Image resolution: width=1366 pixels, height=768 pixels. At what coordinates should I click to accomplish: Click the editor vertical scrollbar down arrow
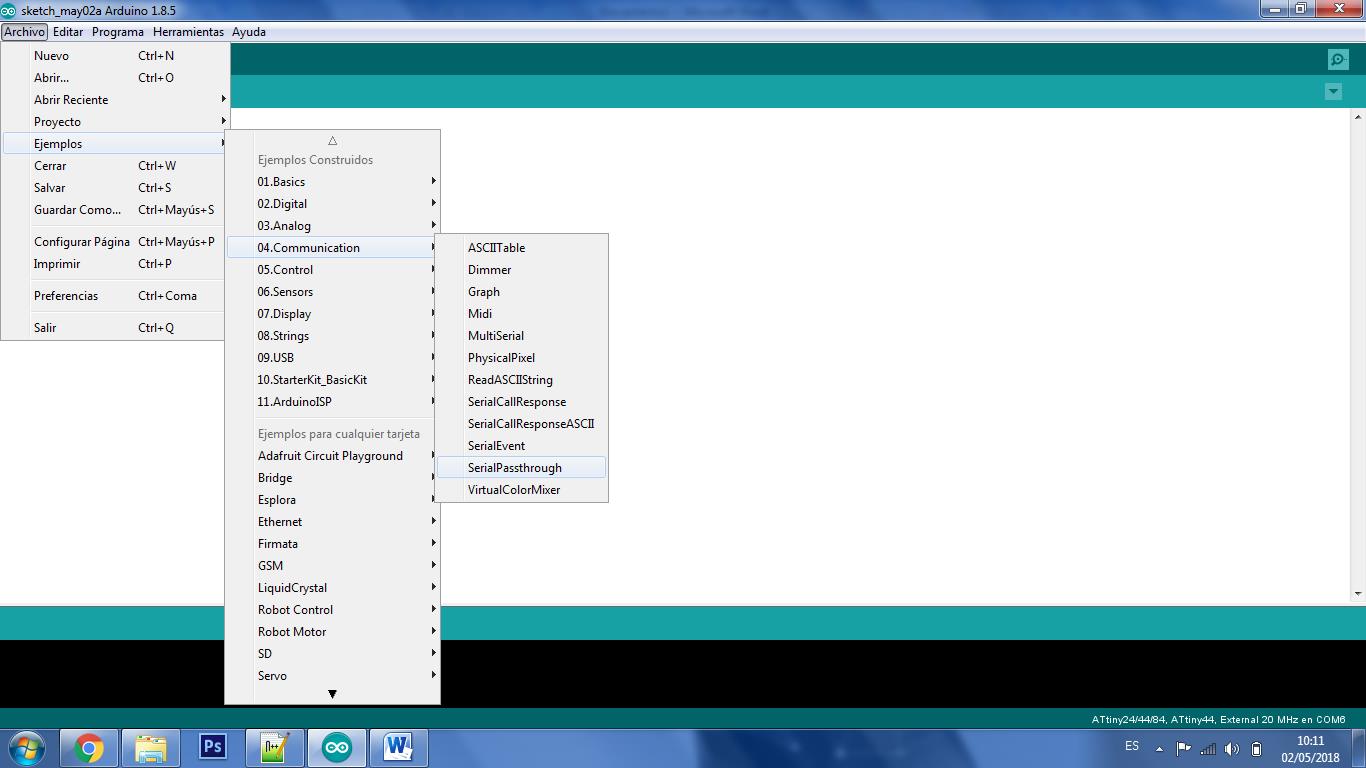(1357, 594)
